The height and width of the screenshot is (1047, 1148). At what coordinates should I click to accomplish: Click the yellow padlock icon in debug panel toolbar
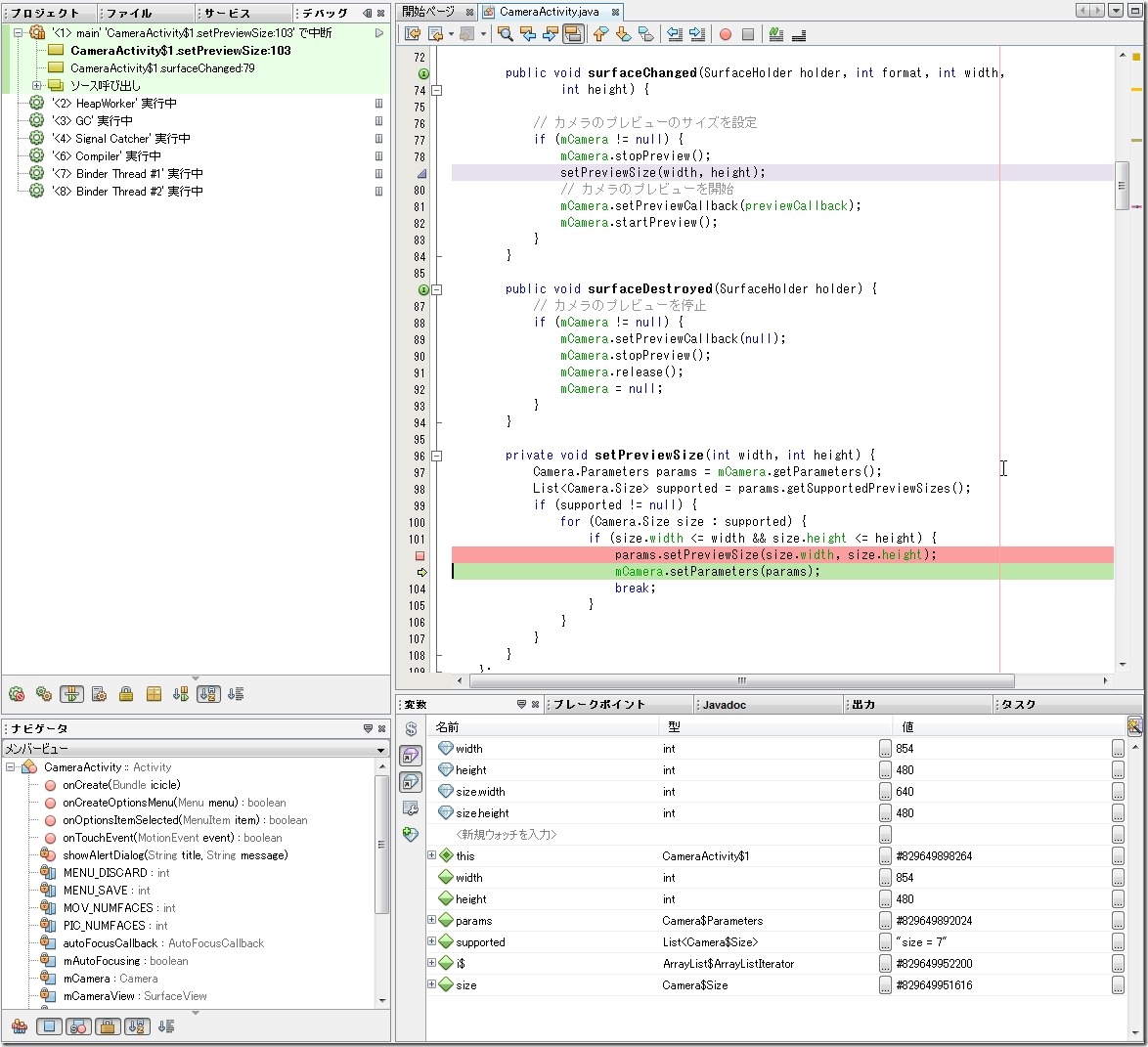coord(126,694)
